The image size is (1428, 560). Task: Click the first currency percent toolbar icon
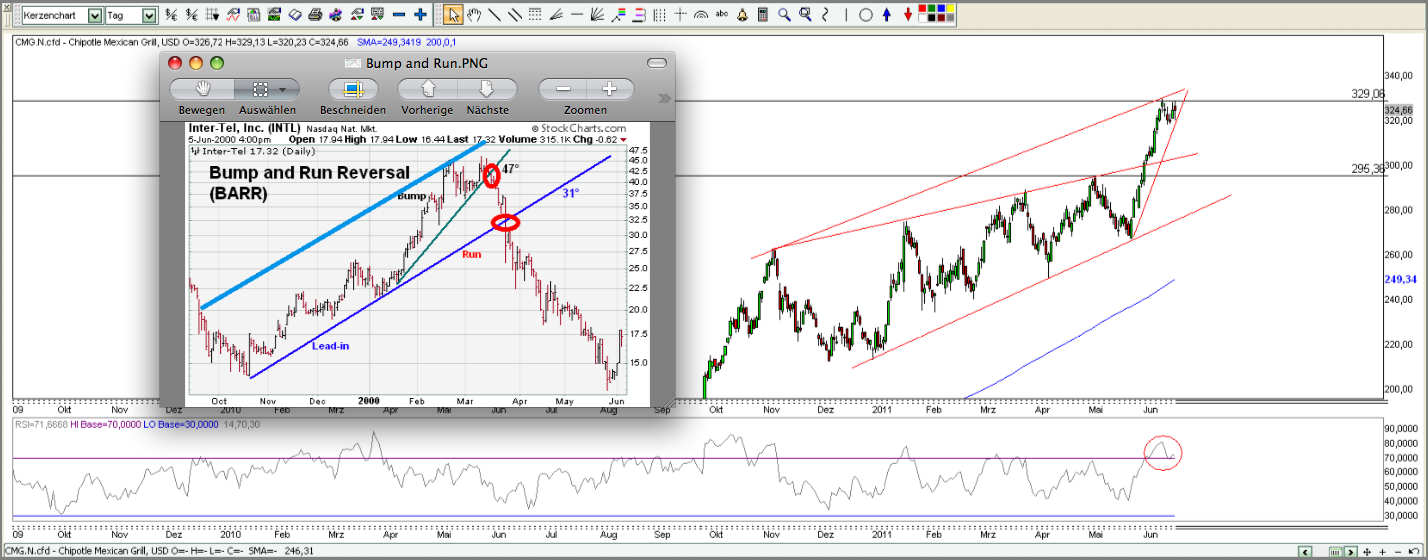[171, 15]
